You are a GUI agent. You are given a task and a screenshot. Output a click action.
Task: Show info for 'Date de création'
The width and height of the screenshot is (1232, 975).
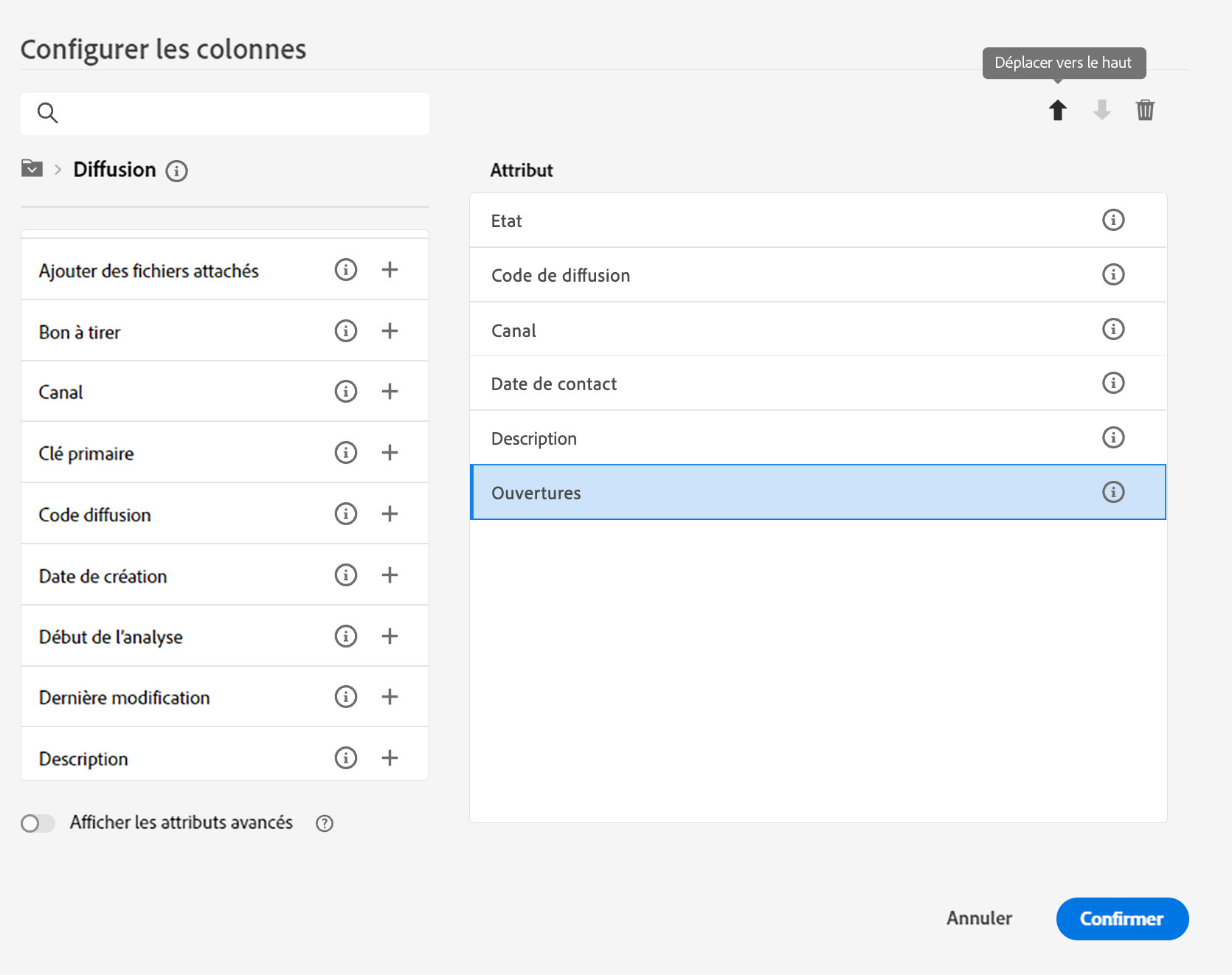point(345,575)
